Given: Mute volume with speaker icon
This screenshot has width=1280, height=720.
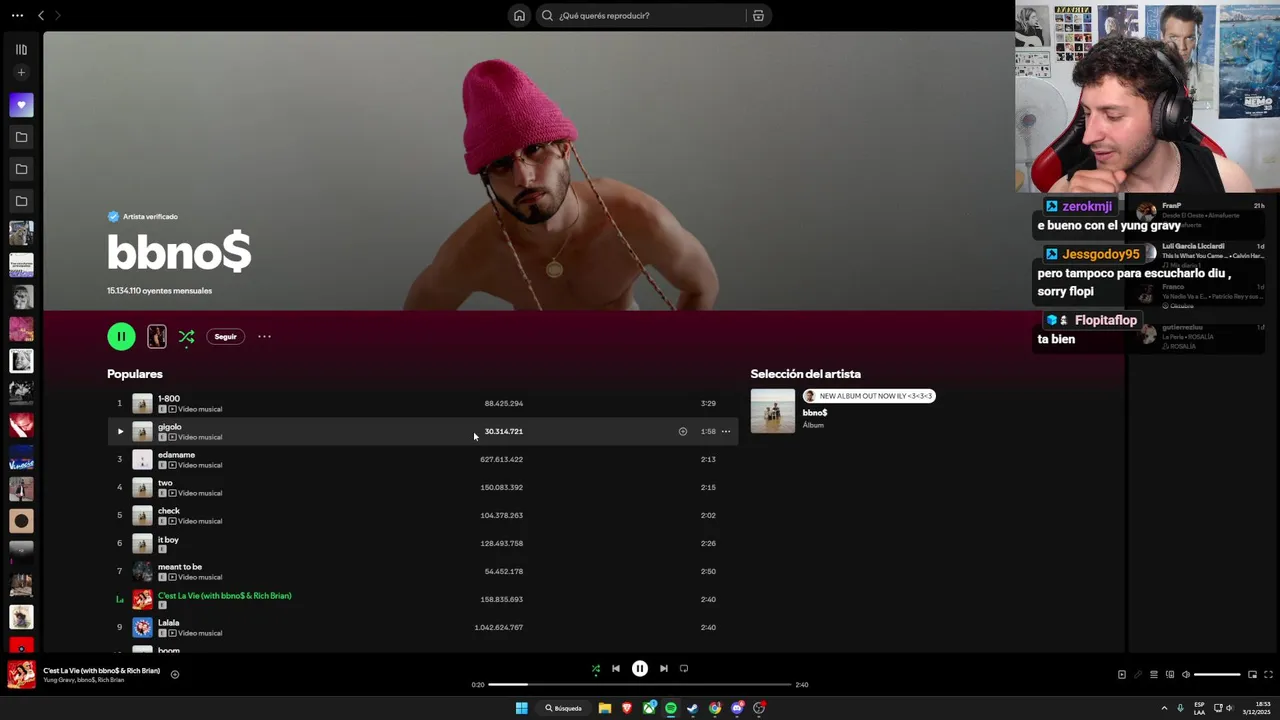Looking at the screenshot, I should pos(1186,674).
